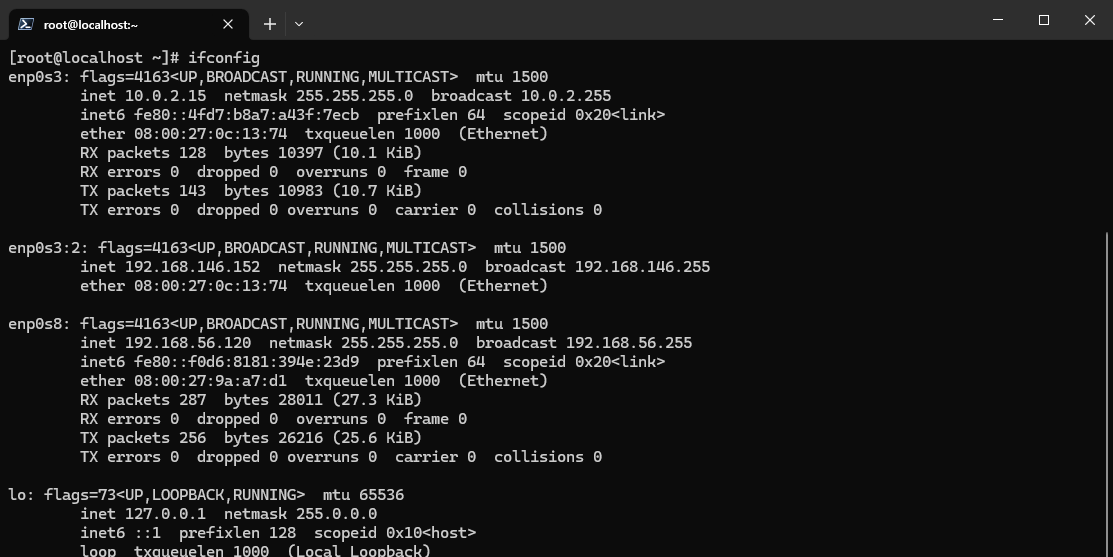Click the ifconfig command text

click(224, 58)
